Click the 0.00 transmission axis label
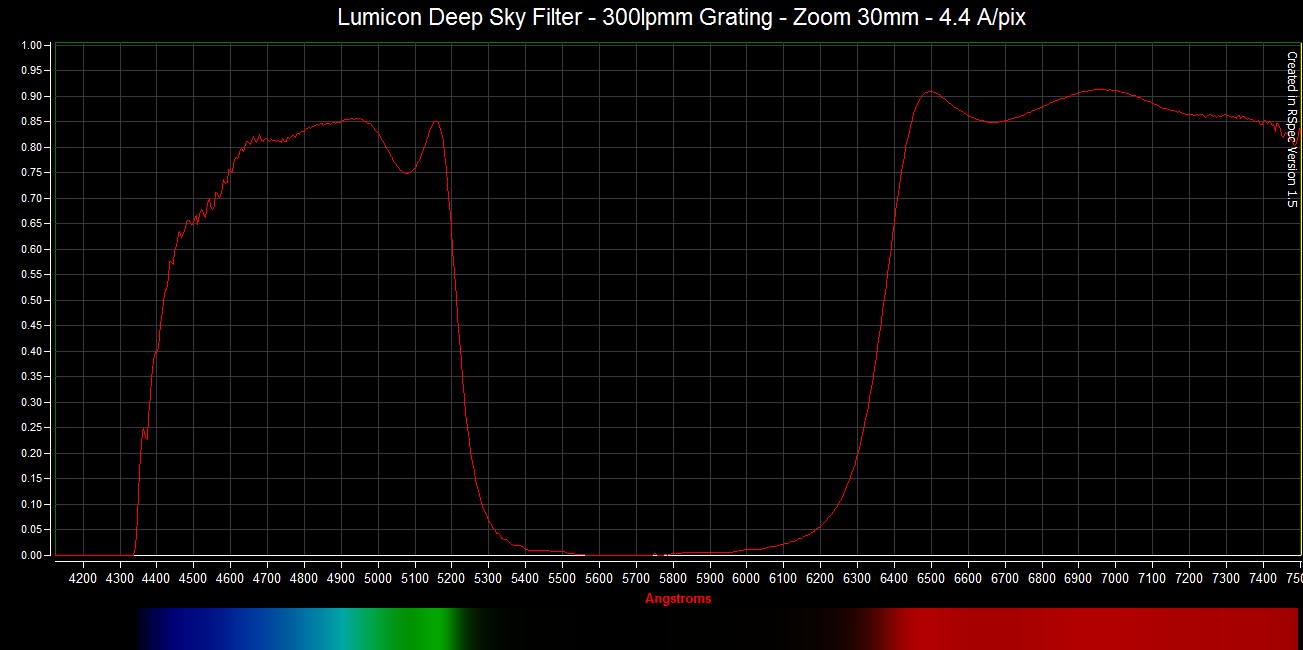Screen dimensions: 1303x650 [34, 556]
